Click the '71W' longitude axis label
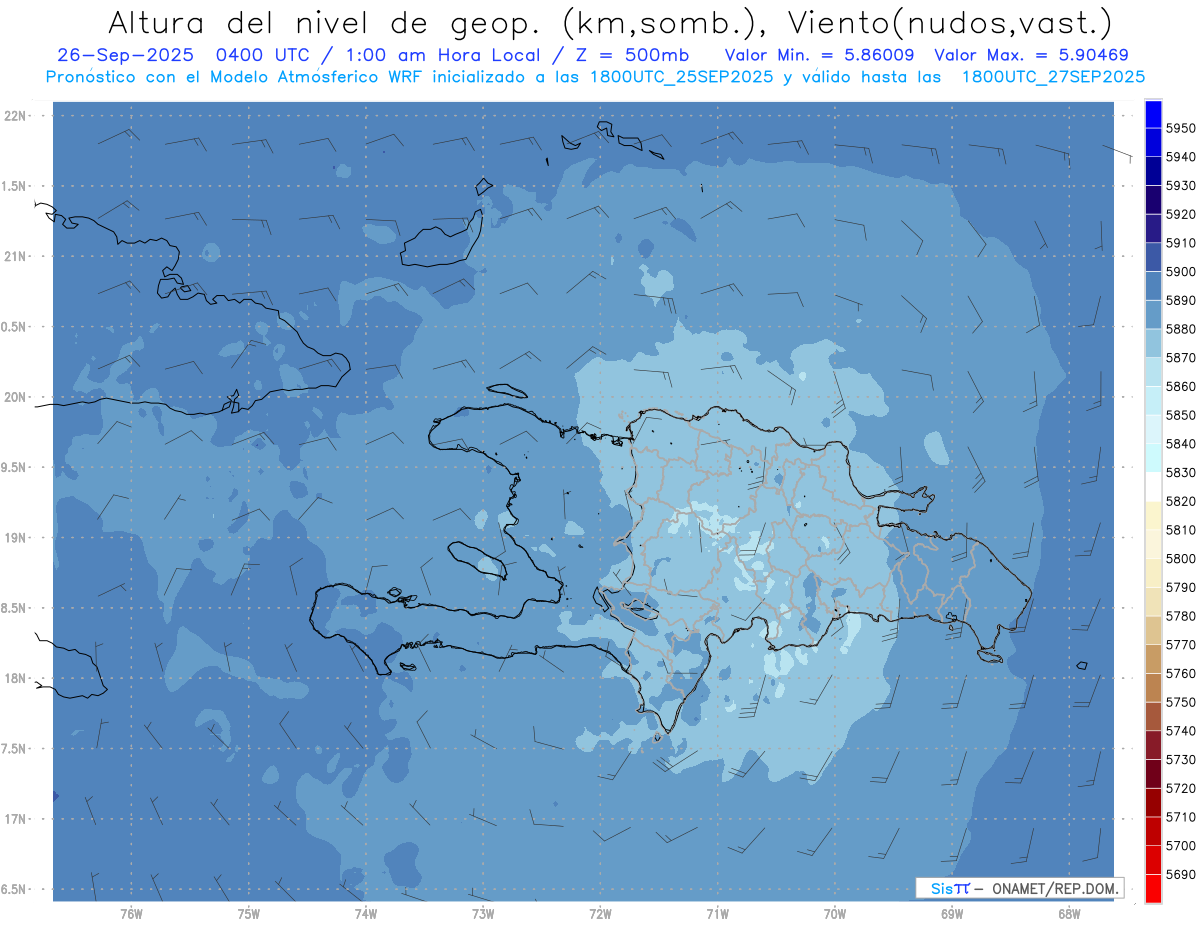The height and width of the screenshot is (927, 1200). pos(717,913)
